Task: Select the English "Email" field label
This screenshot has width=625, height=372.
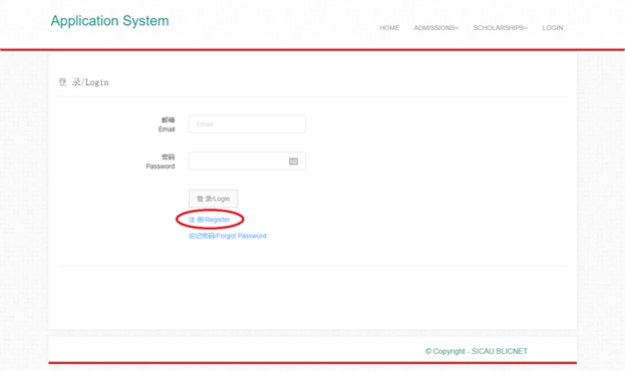Action: point(167,129)
